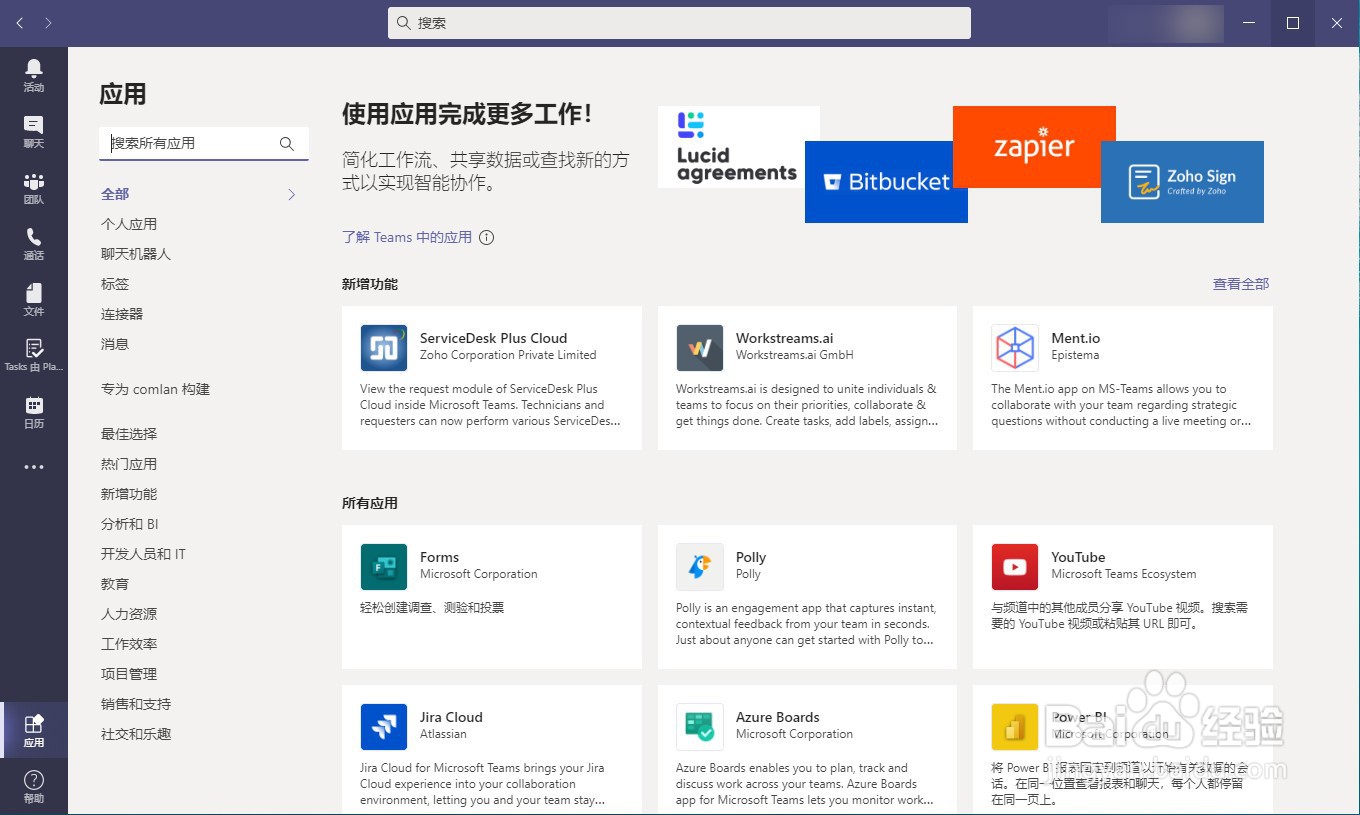This screenshot has width=1360, height=815.
Task: Open the Workstreams.ai app icon
Action: pos(700,348)
